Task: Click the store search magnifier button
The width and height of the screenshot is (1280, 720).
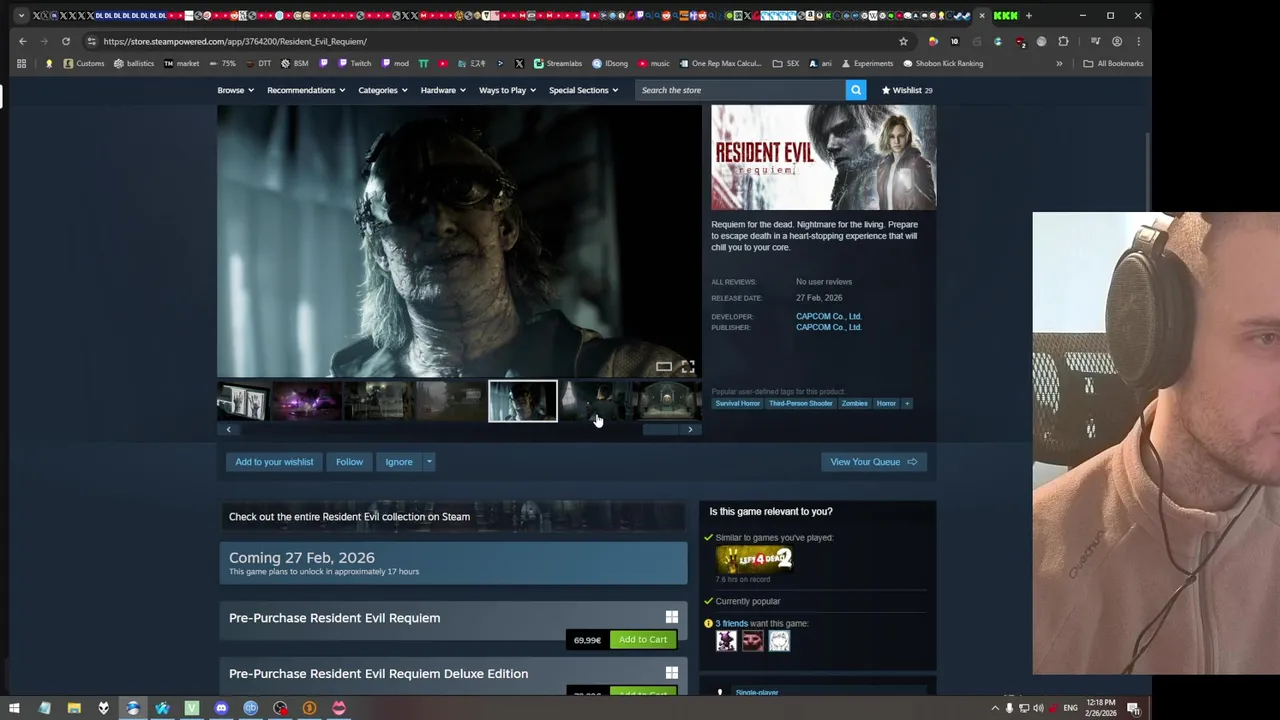Action: click(856, 90)
